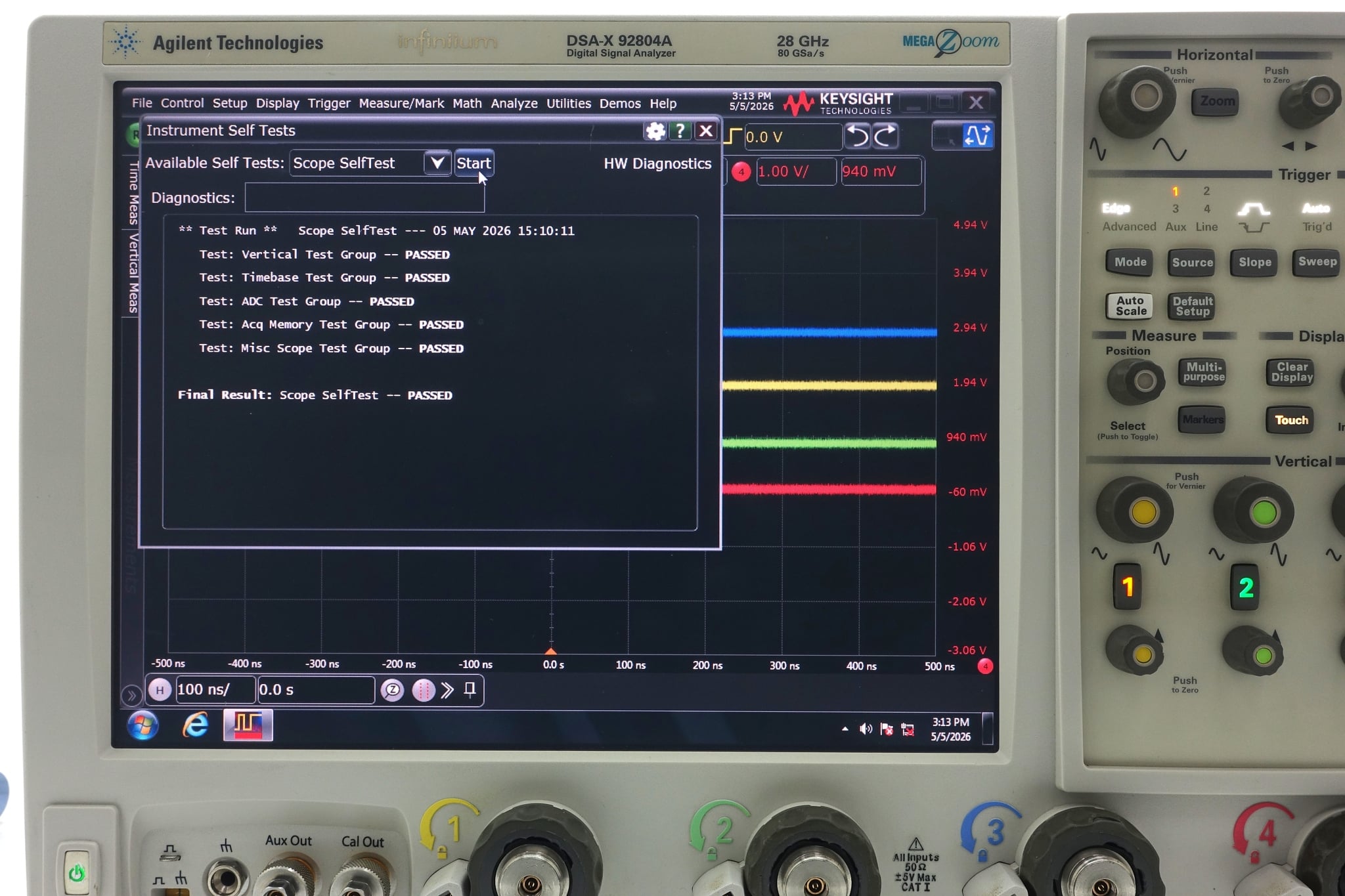The width and height of the screenshot is (1345, 896).
Task: Expand horizontal controls with double chevron
Action: (x=448, y=690)
